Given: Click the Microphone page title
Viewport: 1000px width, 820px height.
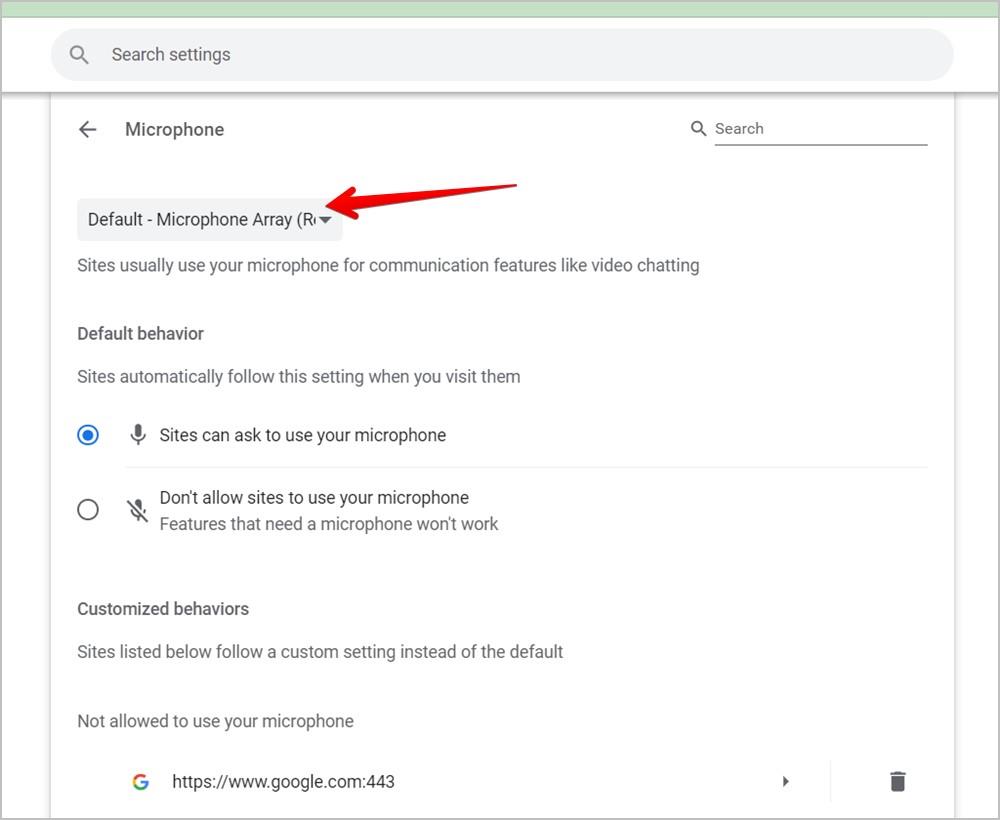Looking at the screenshot, I should click(x=175, y=129).
